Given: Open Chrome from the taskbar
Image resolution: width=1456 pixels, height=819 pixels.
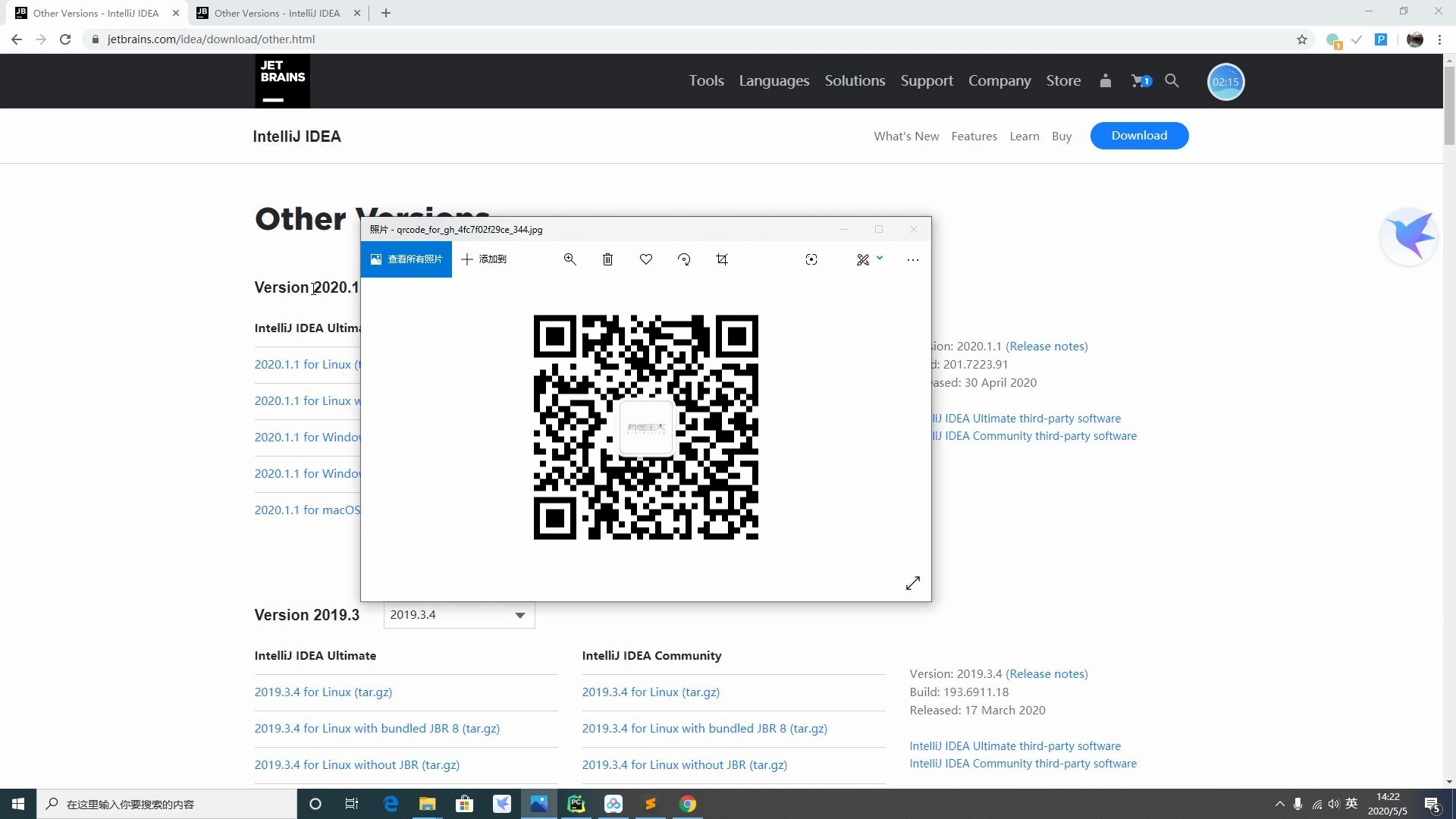Looking at the screenshot, I should tap(688, 804).
